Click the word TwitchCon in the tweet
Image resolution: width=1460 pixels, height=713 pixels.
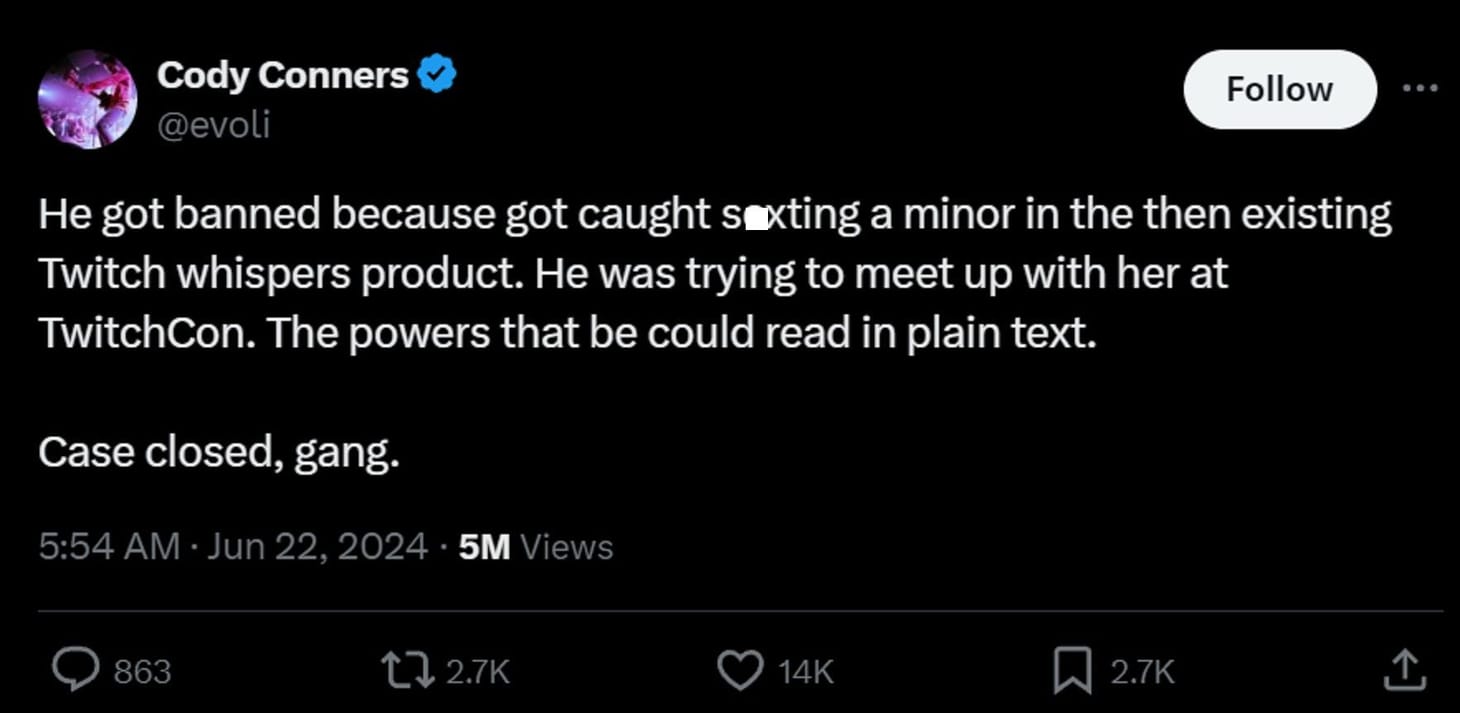coord(148,334)
